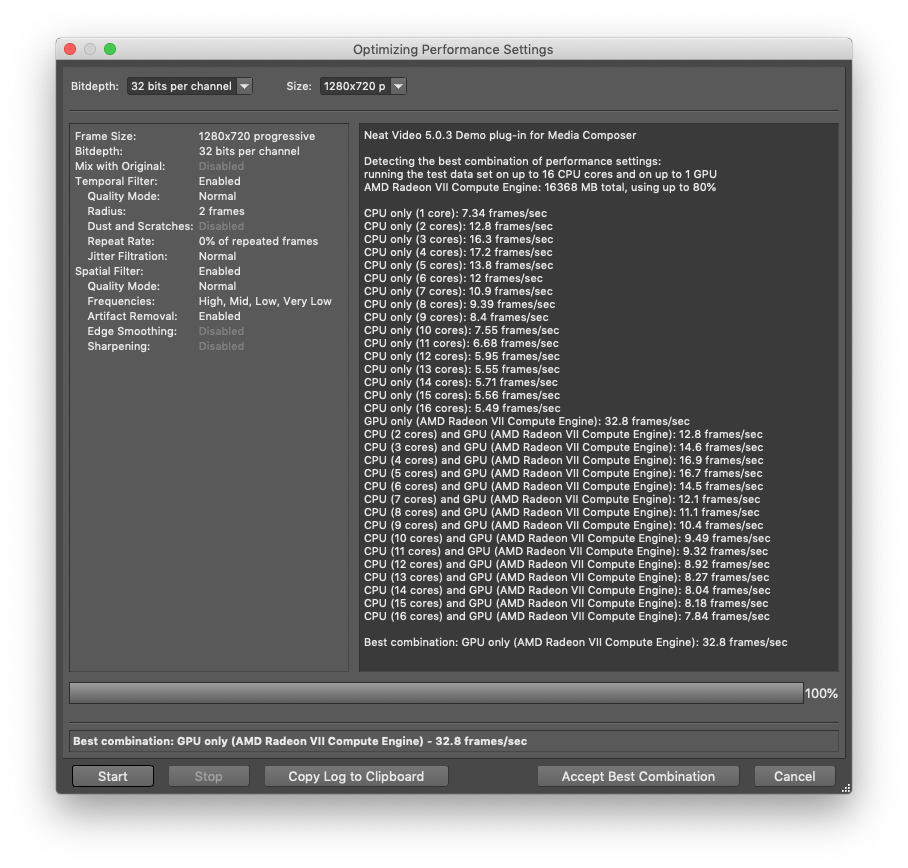Open the Size 1280x720 p dropdown
This screenshot has height=868, width=908.
point(363,86)
